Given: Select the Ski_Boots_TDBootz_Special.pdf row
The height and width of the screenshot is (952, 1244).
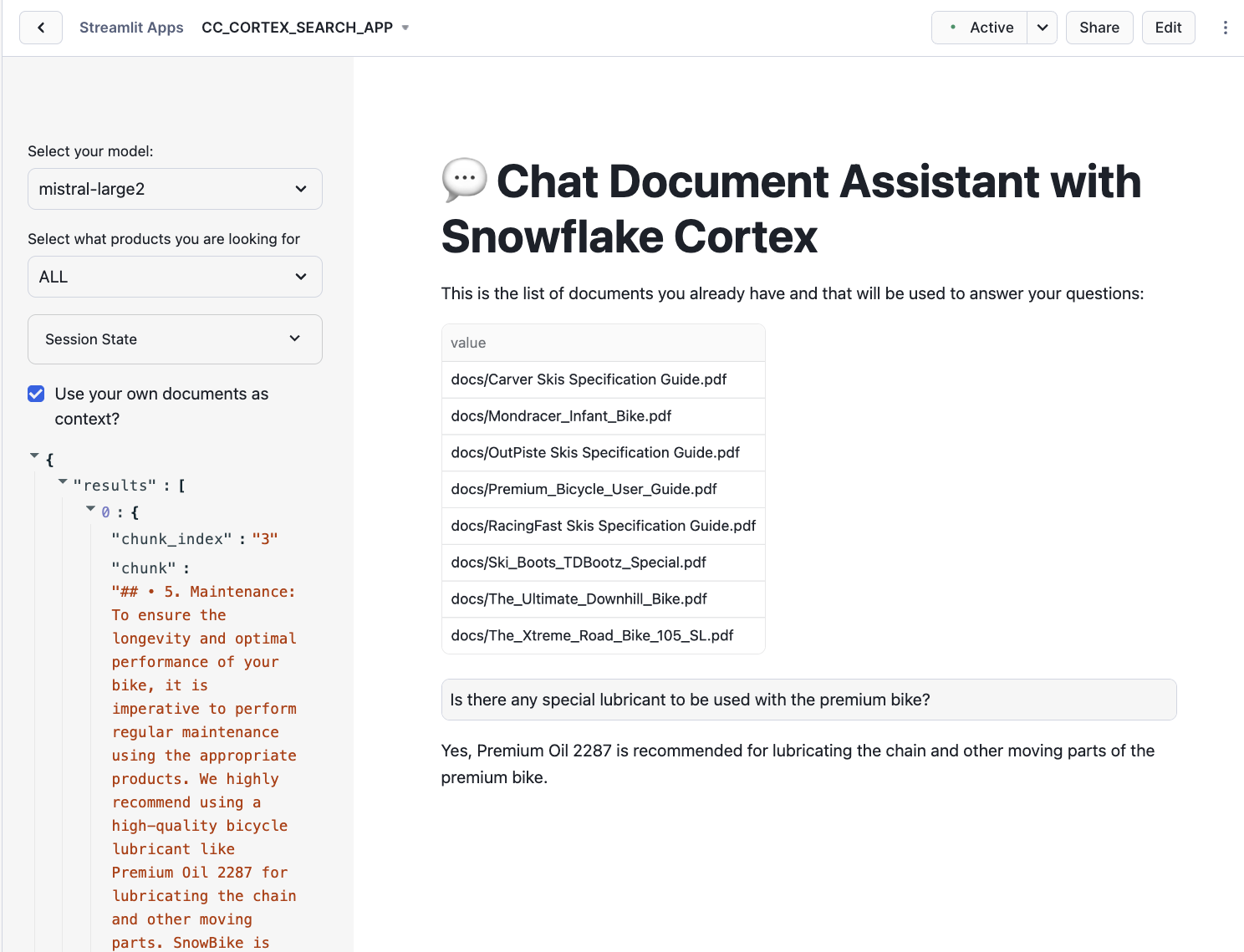Looking at the screenshot, I should (604, 563).
